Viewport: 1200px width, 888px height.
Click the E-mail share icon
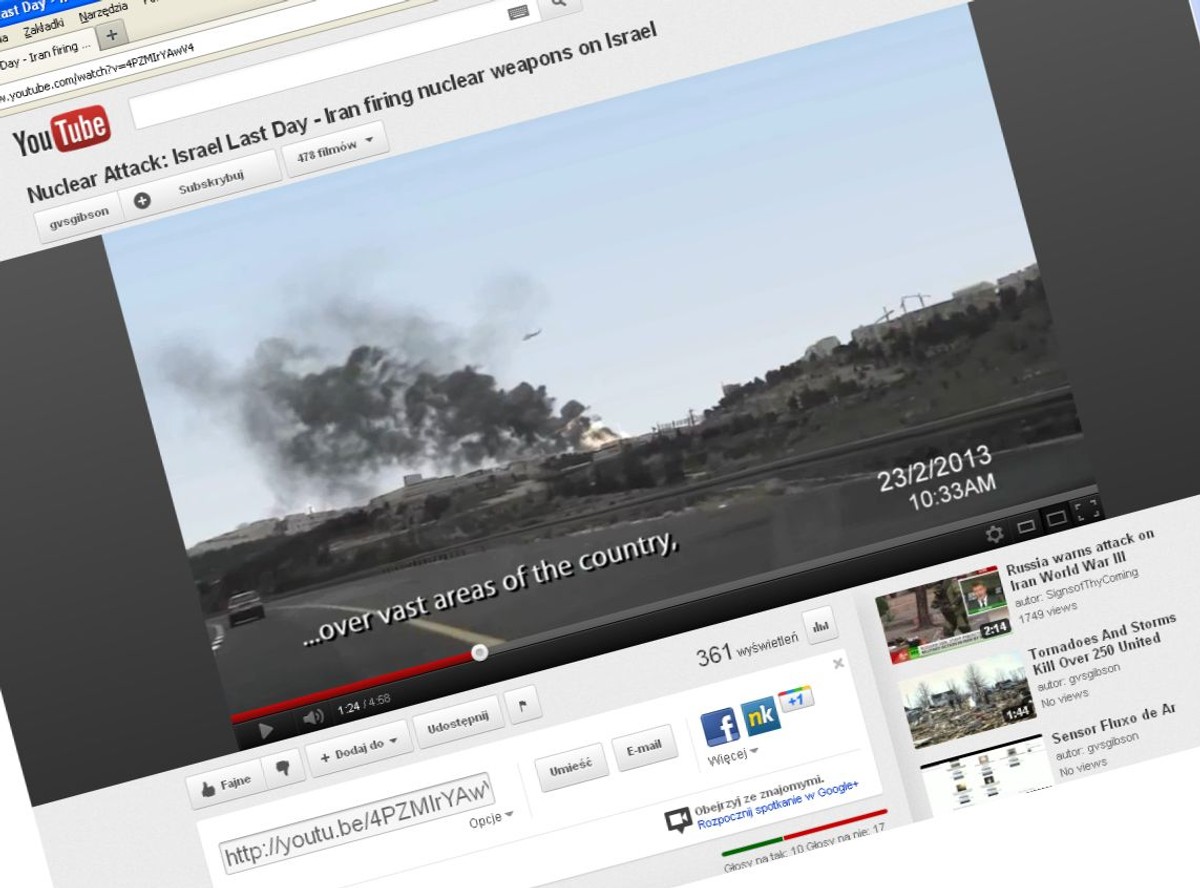tap(645, 747)
